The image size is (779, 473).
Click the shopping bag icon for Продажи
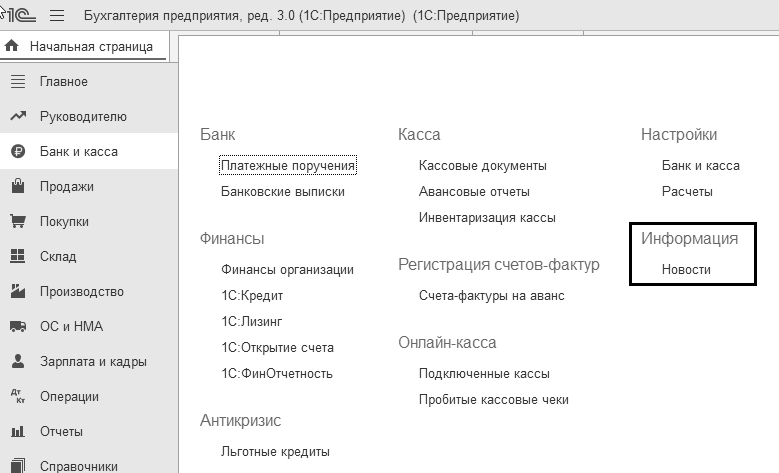click(18, 186)
